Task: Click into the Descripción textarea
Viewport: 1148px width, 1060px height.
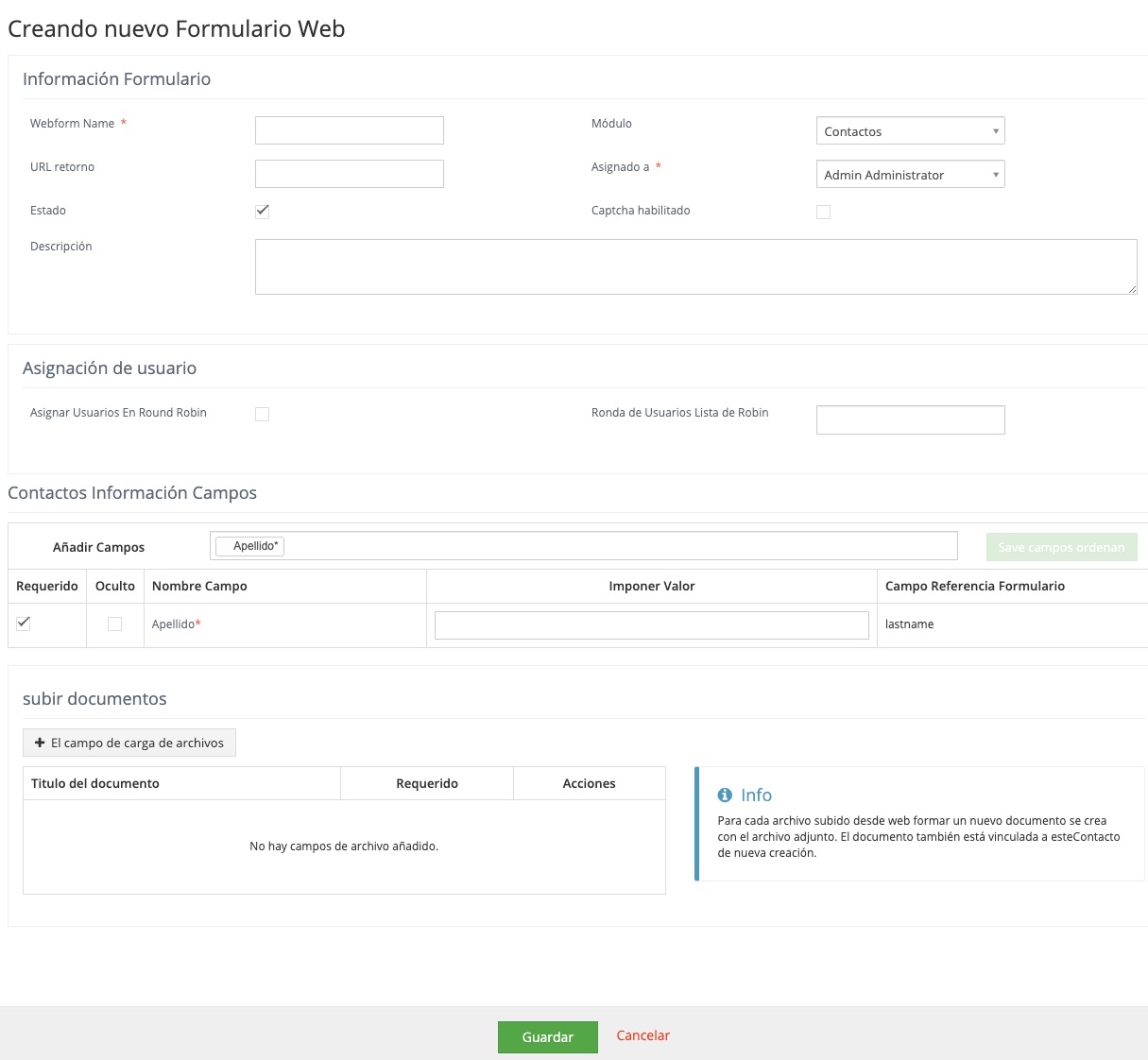Action: coord(694,266)
